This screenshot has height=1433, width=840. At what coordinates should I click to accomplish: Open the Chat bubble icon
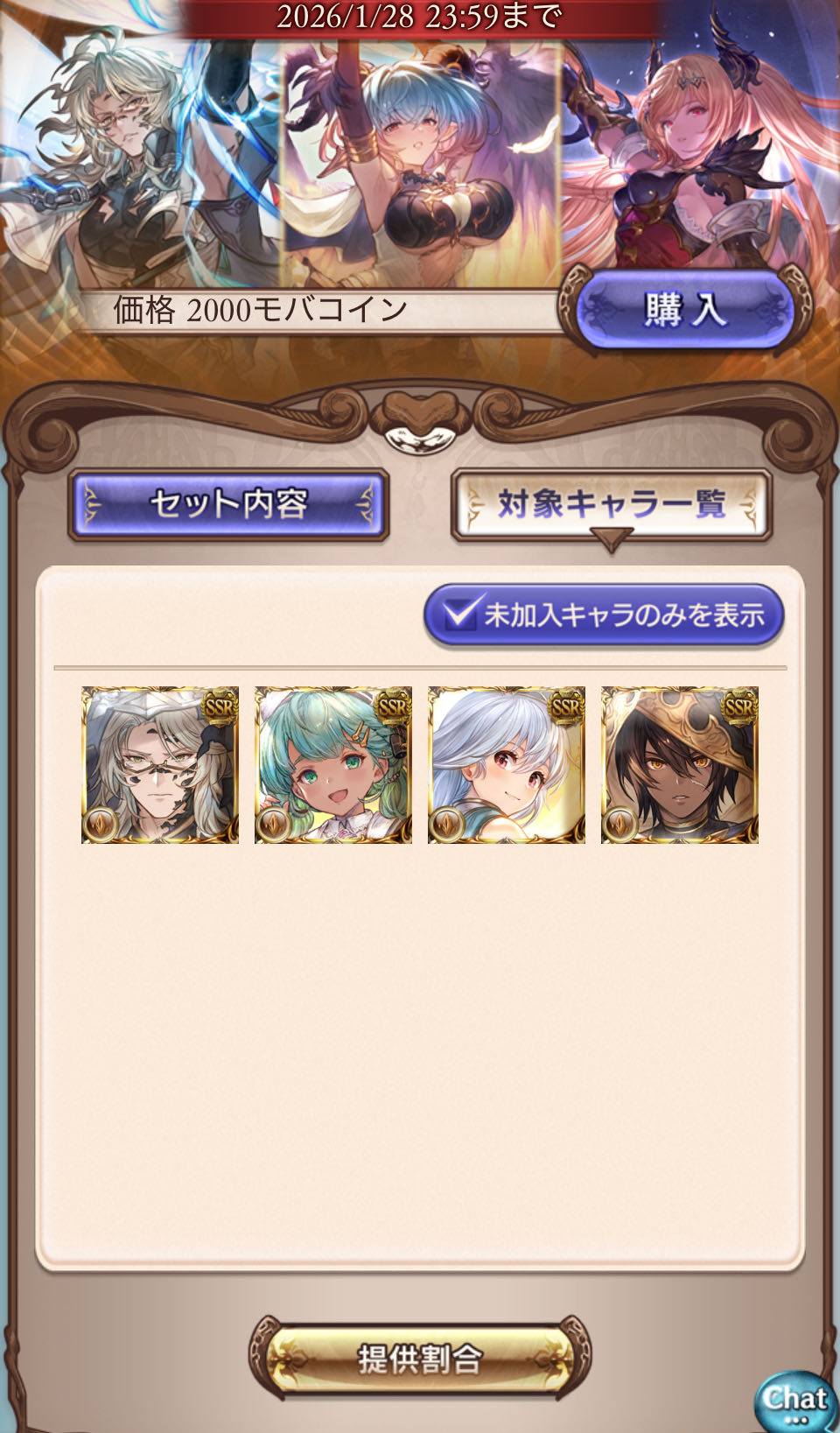pyautogui.click(x=794, y=1401)
